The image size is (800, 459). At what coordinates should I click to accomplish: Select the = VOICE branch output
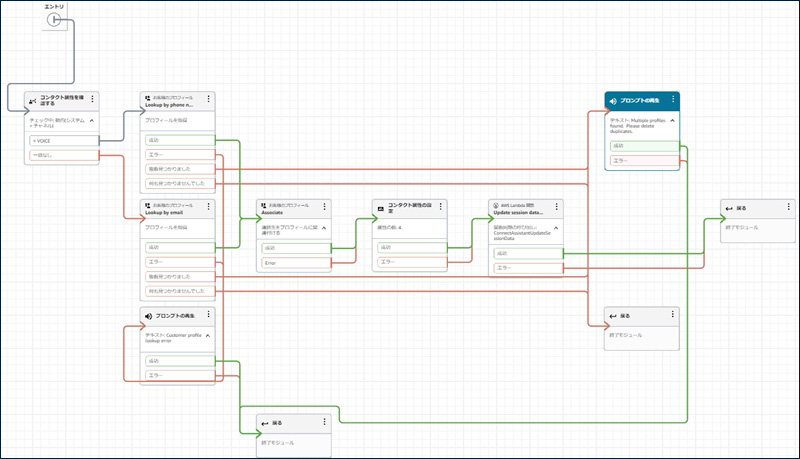point(62,141)
